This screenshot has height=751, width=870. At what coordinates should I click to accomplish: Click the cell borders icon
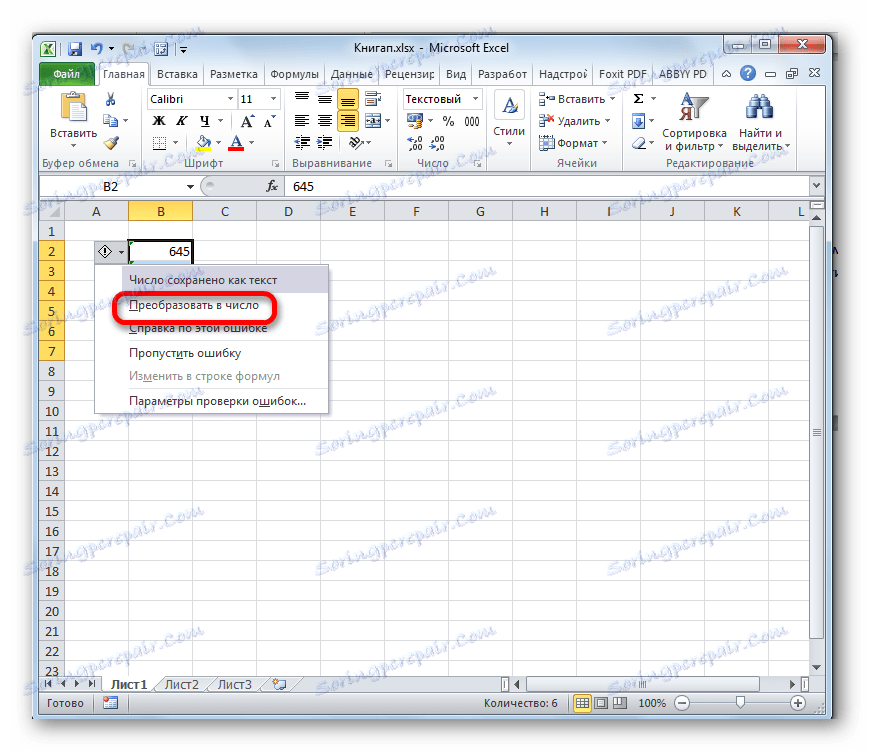(x=159, y=143)
